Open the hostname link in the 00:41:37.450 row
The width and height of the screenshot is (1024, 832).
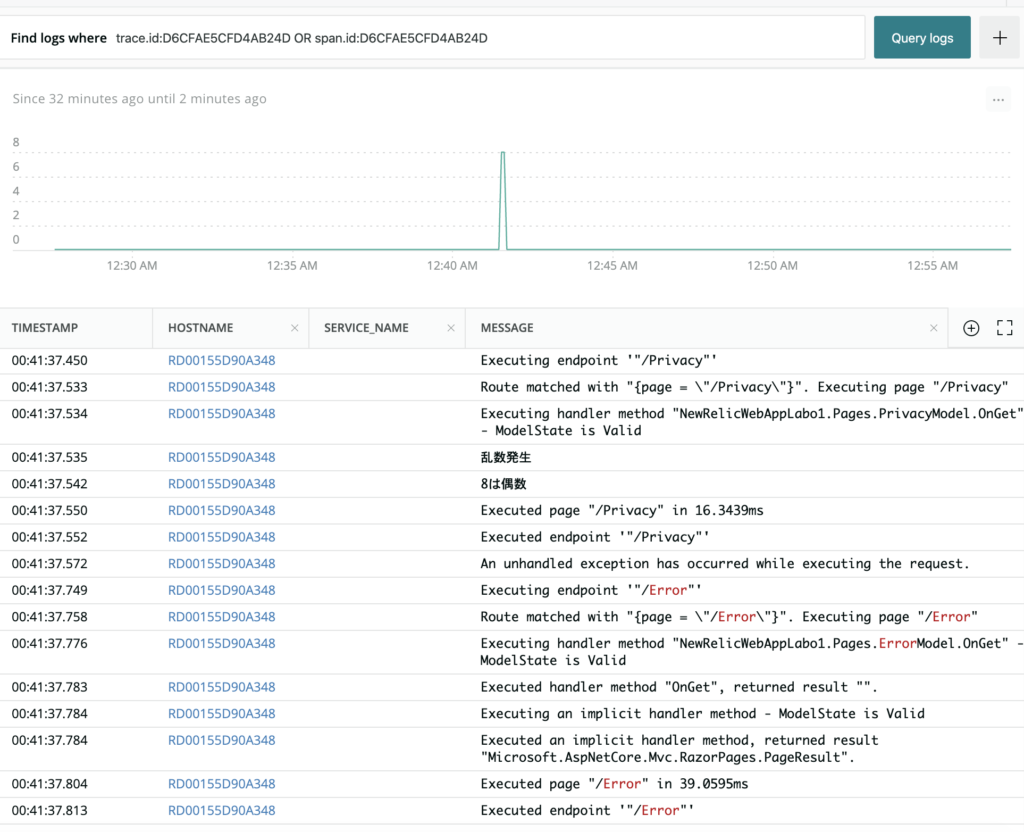coord(221,360)
